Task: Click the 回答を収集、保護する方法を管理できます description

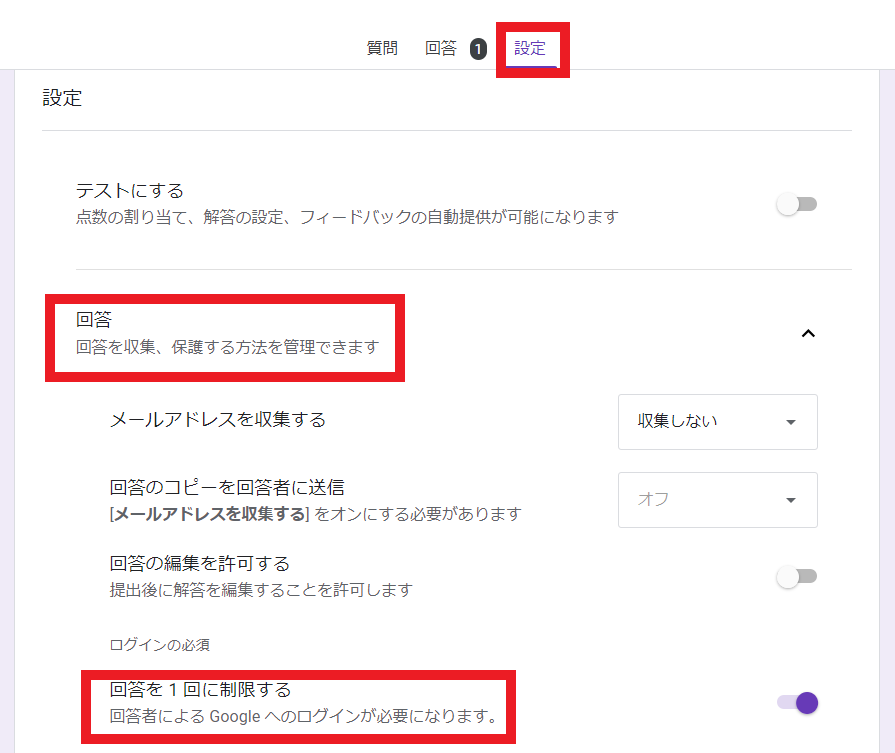Action: pos(228,347)
